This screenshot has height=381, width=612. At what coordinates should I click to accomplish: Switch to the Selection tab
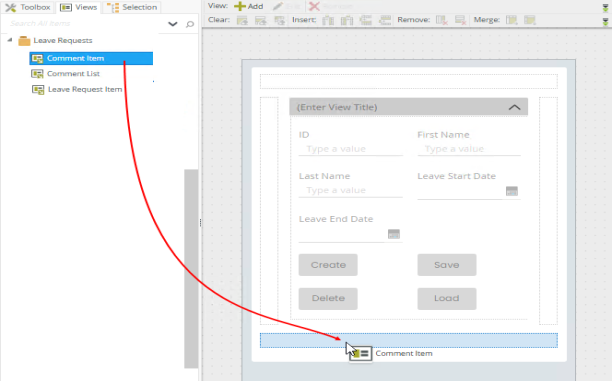pos(132,7)
